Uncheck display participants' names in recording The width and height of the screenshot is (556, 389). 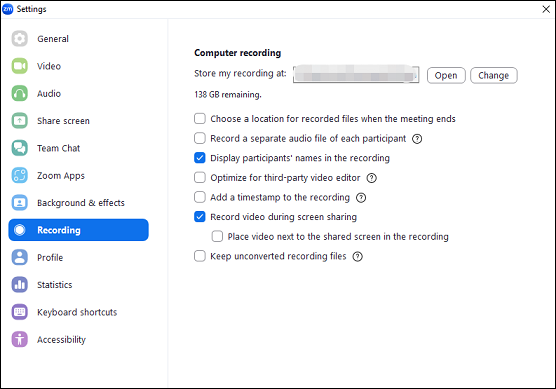click(x=200, y=158)
